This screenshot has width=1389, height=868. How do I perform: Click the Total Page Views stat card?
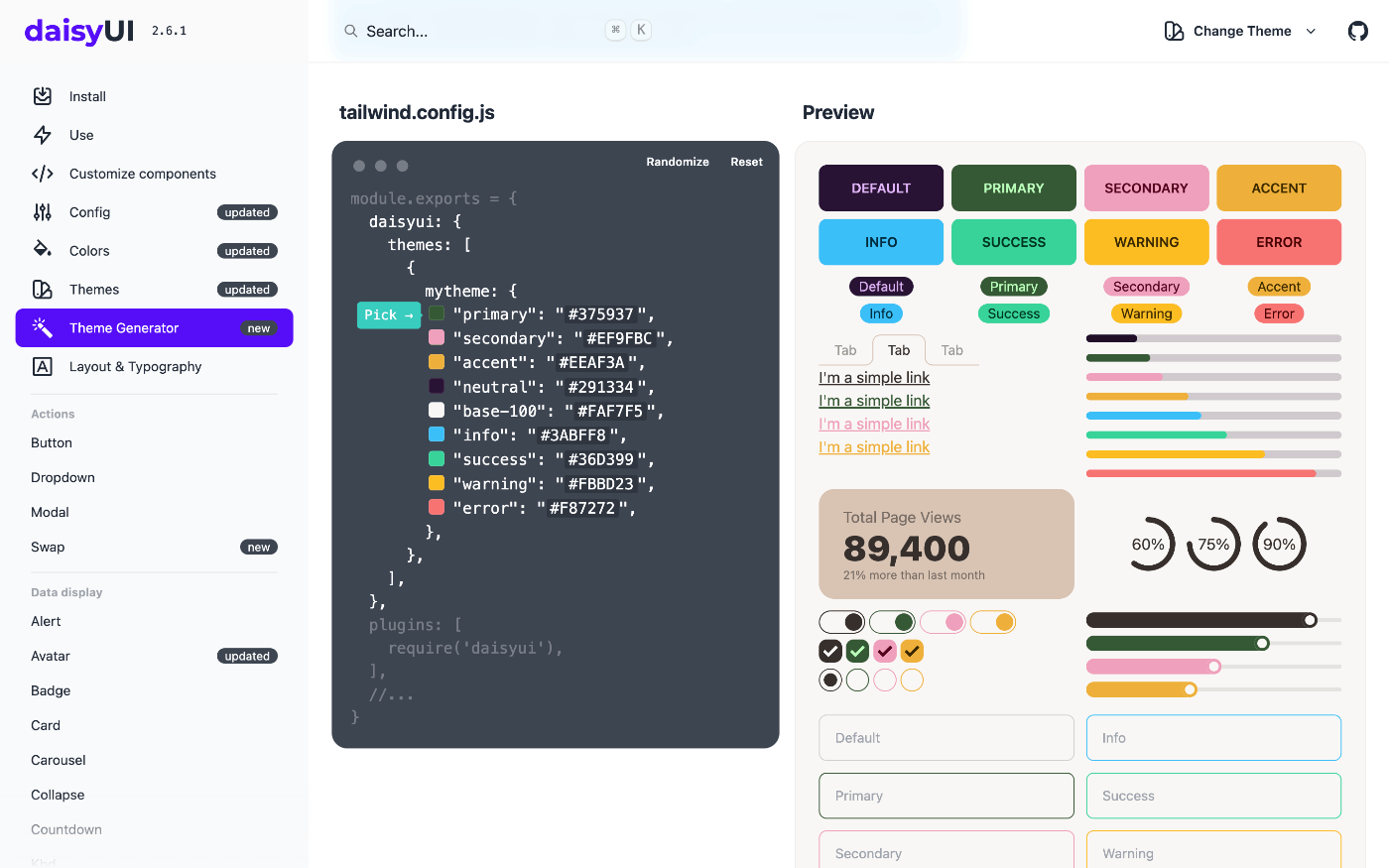[947, 544]
